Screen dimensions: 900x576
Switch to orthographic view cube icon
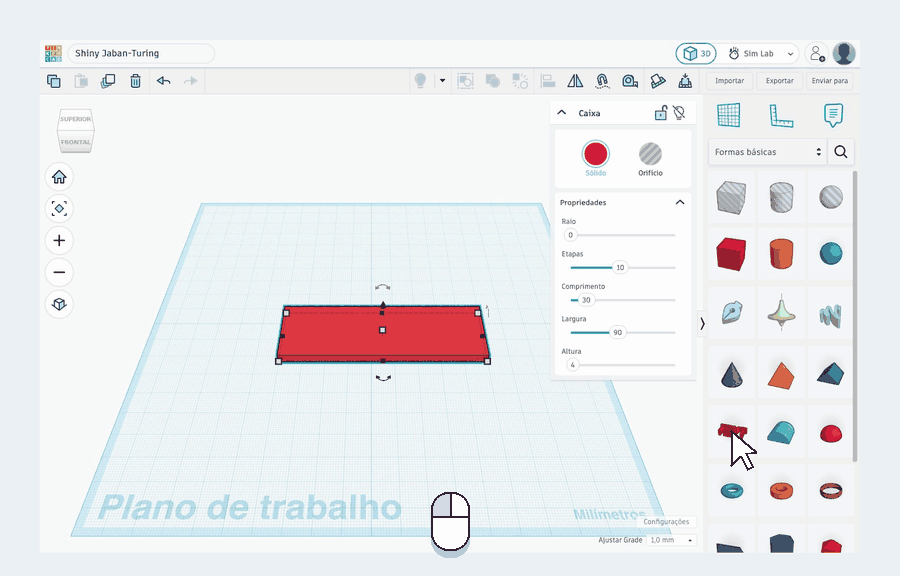59,303
